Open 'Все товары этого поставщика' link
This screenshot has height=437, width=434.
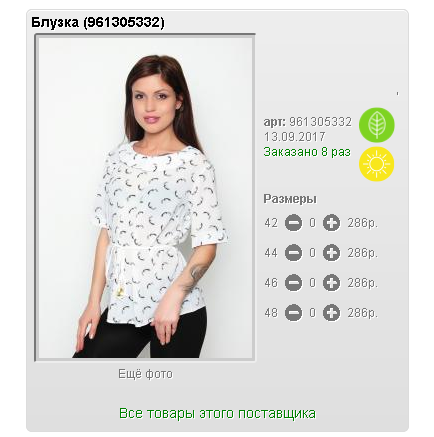pyautogui.click(x=217, y=413)
